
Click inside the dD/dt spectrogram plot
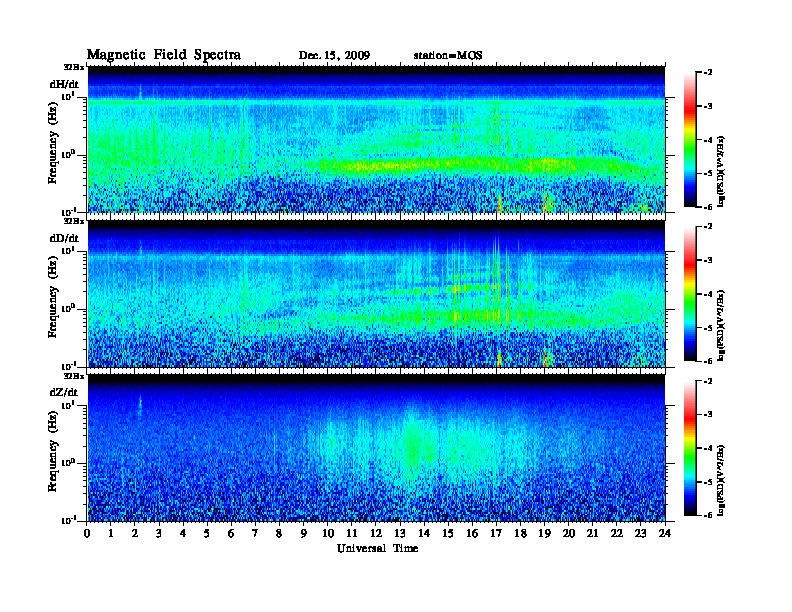pyautogui.click(x=376, y=294)
